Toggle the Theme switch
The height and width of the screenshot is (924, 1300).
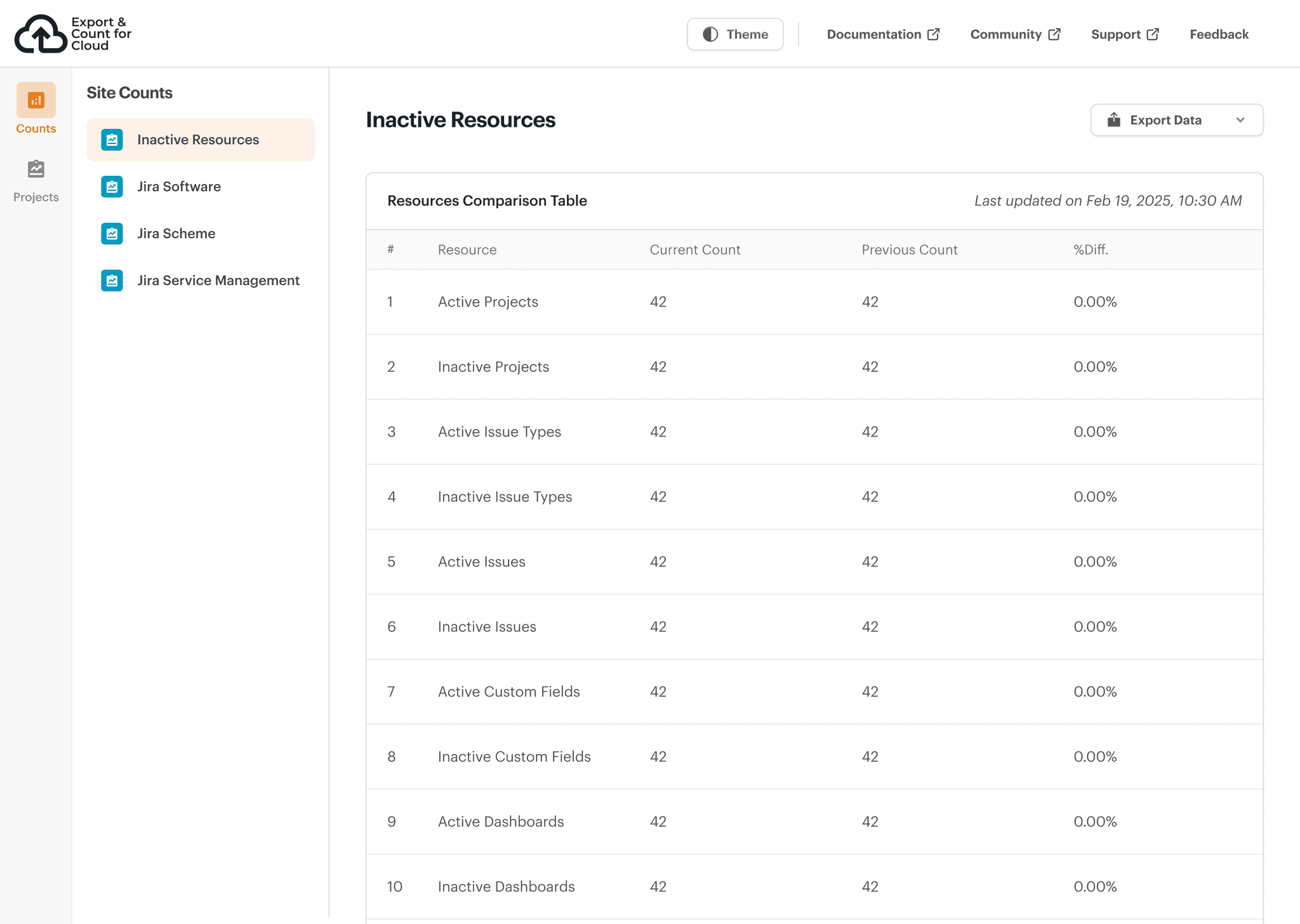point(734,34)
